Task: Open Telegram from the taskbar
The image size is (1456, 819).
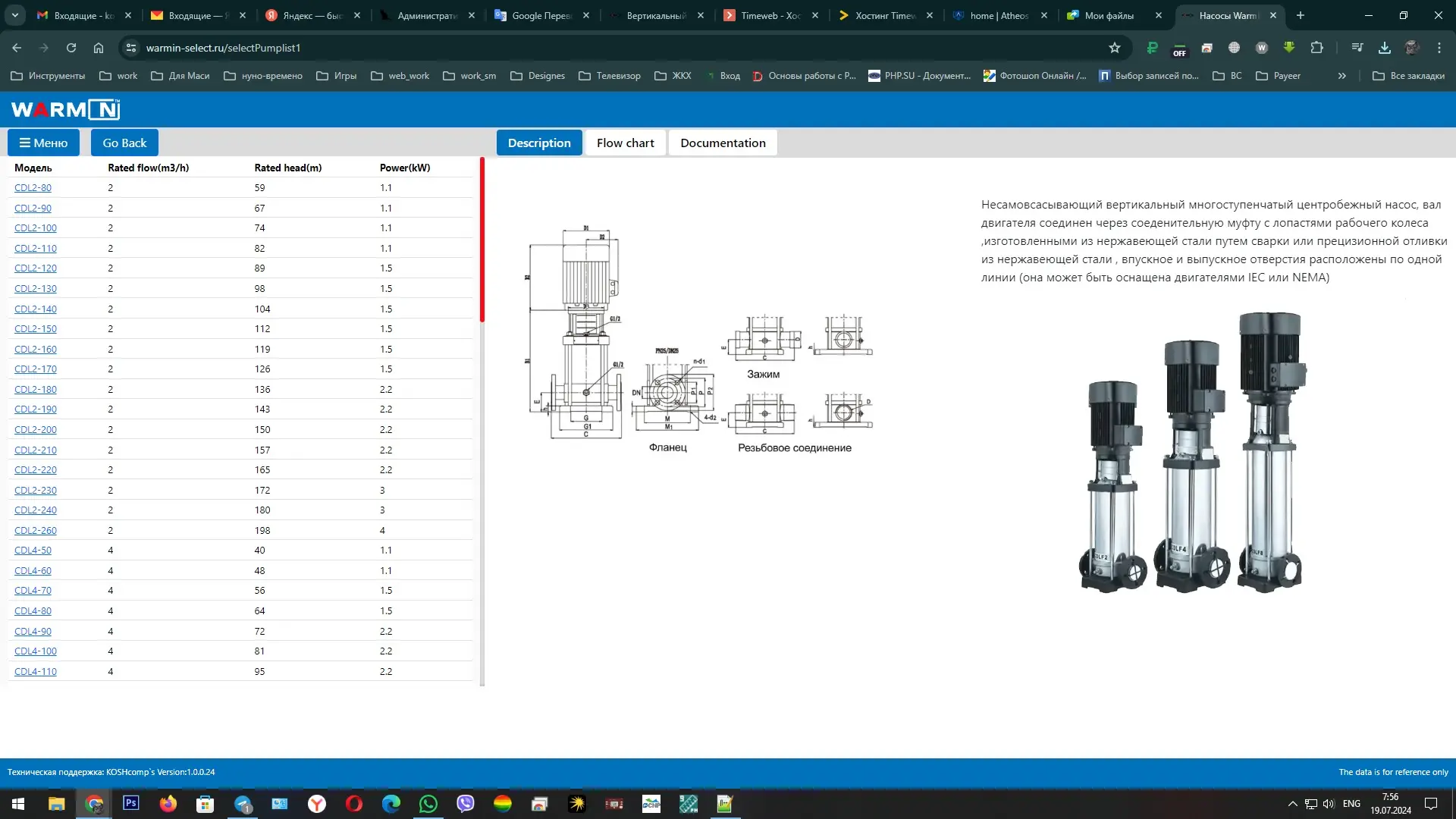Action: click(x=243, y=804)
